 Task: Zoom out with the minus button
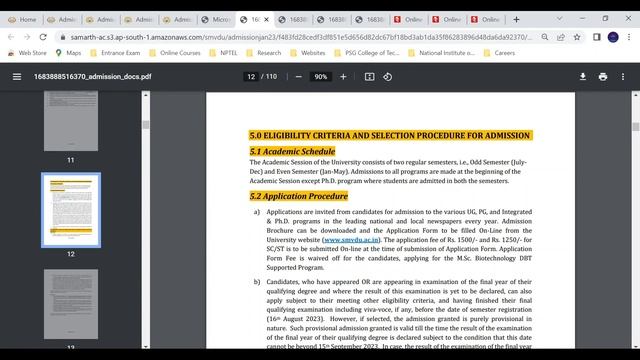(298, 77)
